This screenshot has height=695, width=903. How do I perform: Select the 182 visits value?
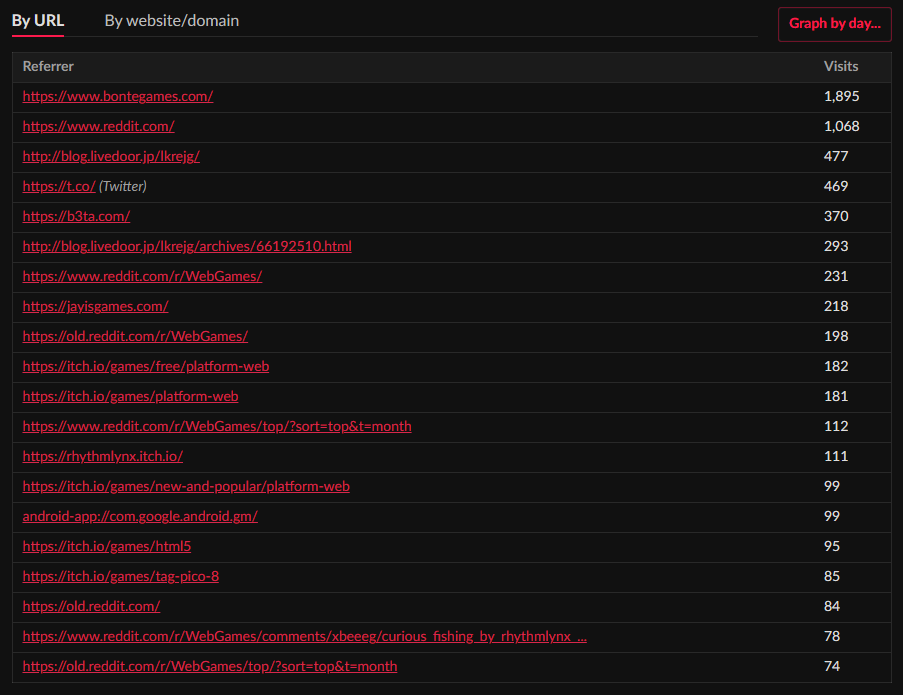coord(836,366)
